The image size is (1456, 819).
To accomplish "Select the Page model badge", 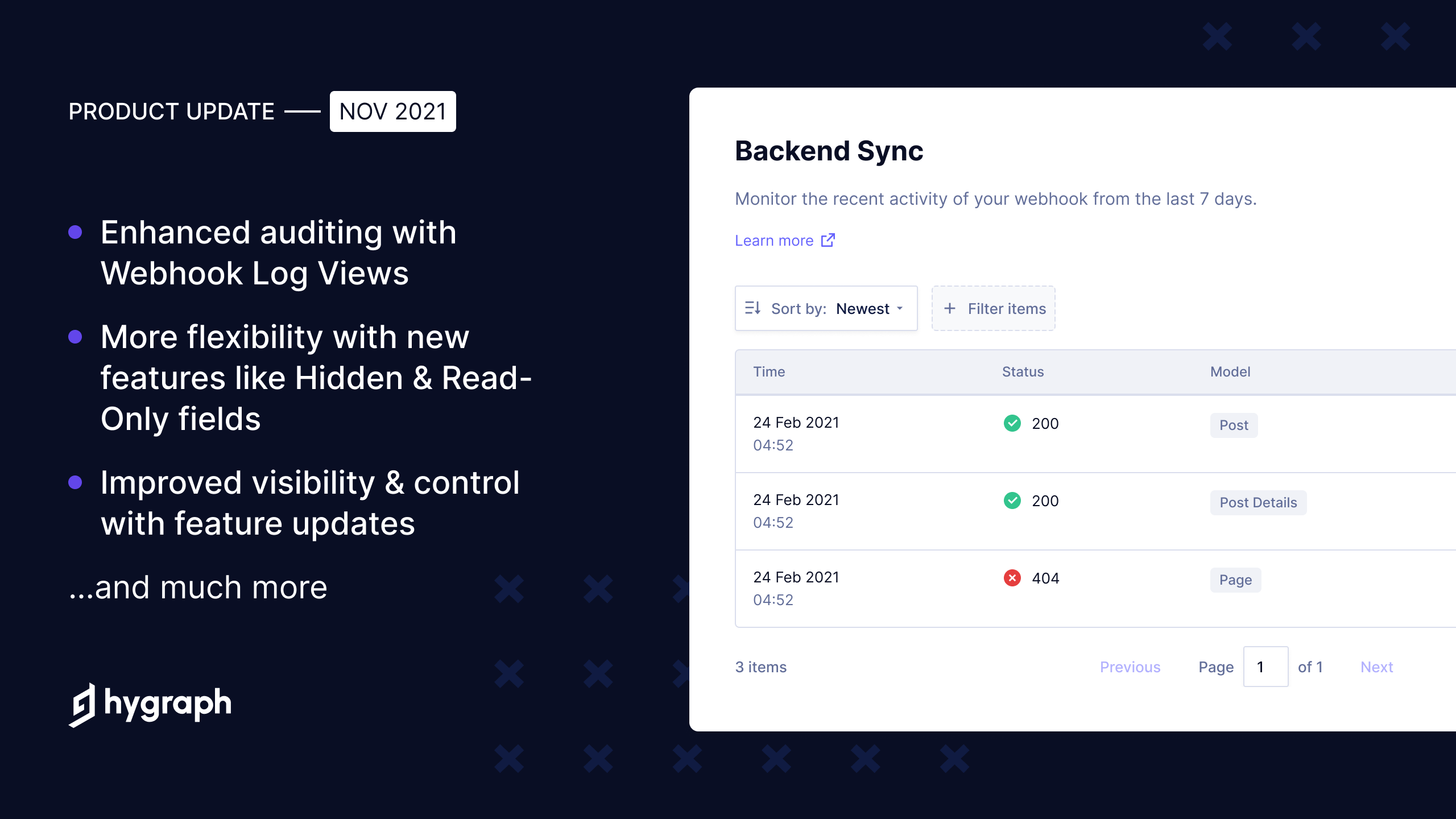I will (x=1235, y=580).
